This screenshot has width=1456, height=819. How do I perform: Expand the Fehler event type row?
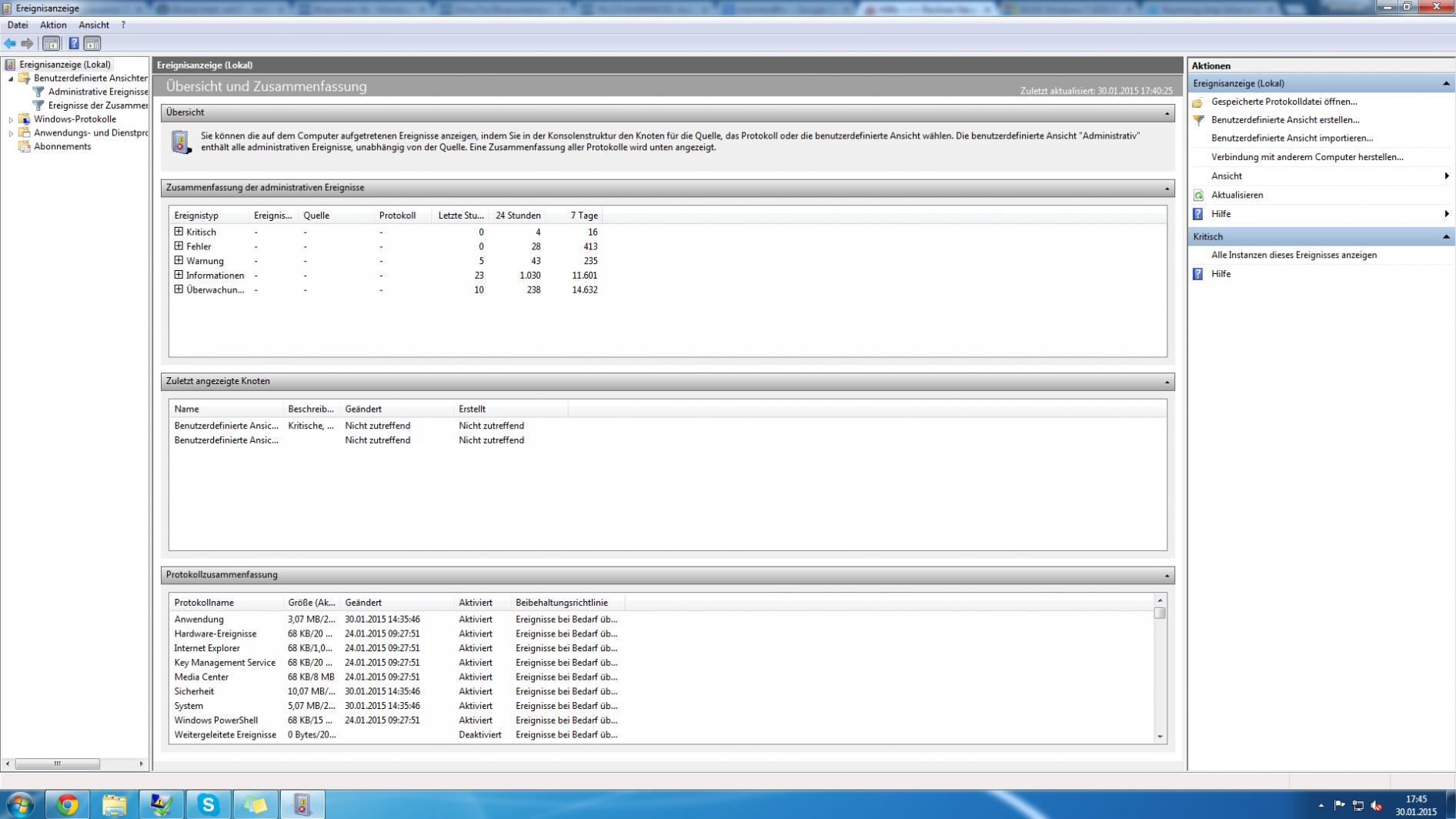[179, 246]
